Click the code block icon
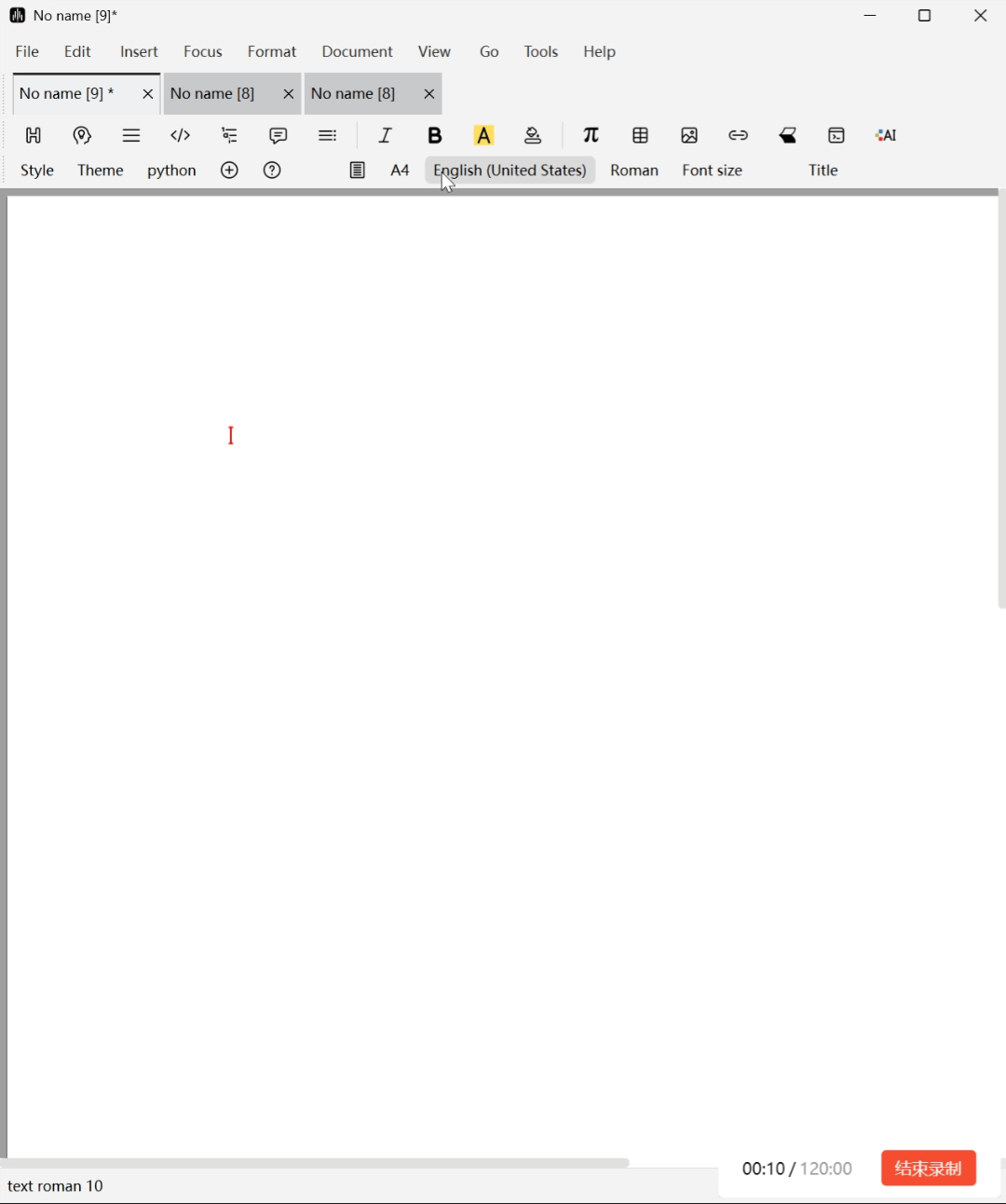 coord(181,135)
